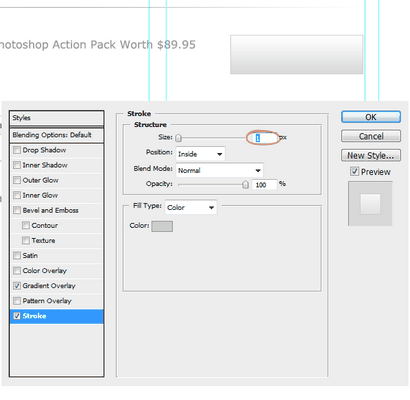Click the style preview thumbnail
This screenshot has height=400, width=410.
coord(370,204)
